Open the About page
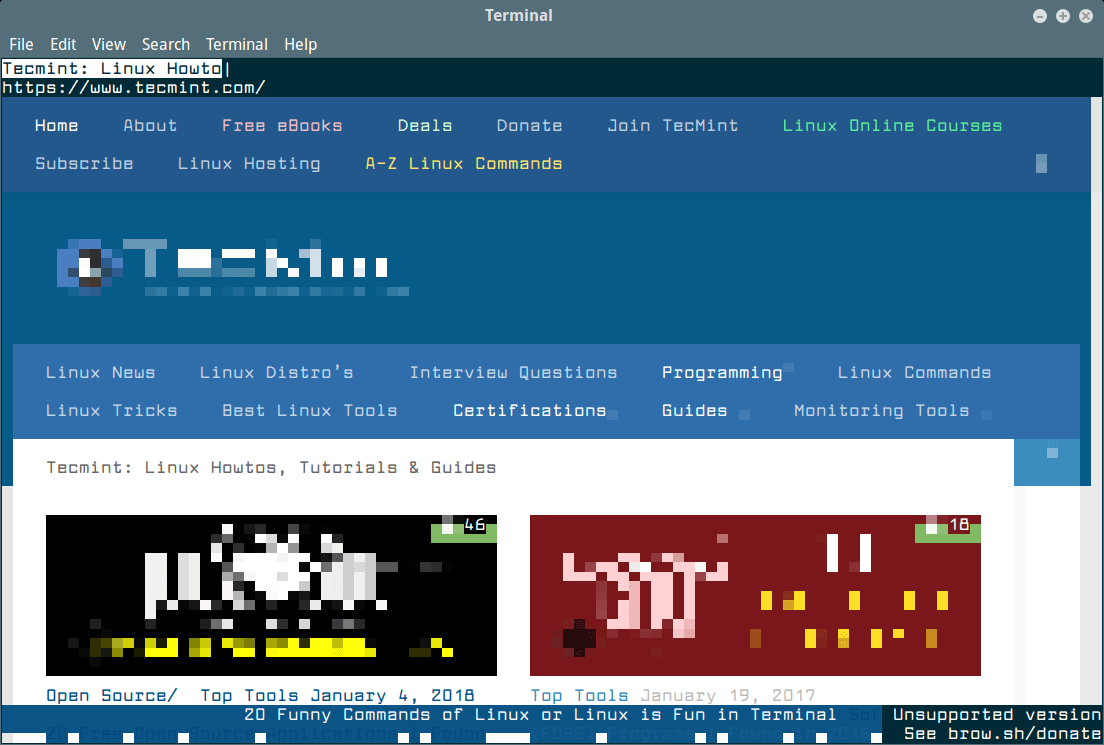The width and height of the screenshot is (1104, 745). coord(150,125)
